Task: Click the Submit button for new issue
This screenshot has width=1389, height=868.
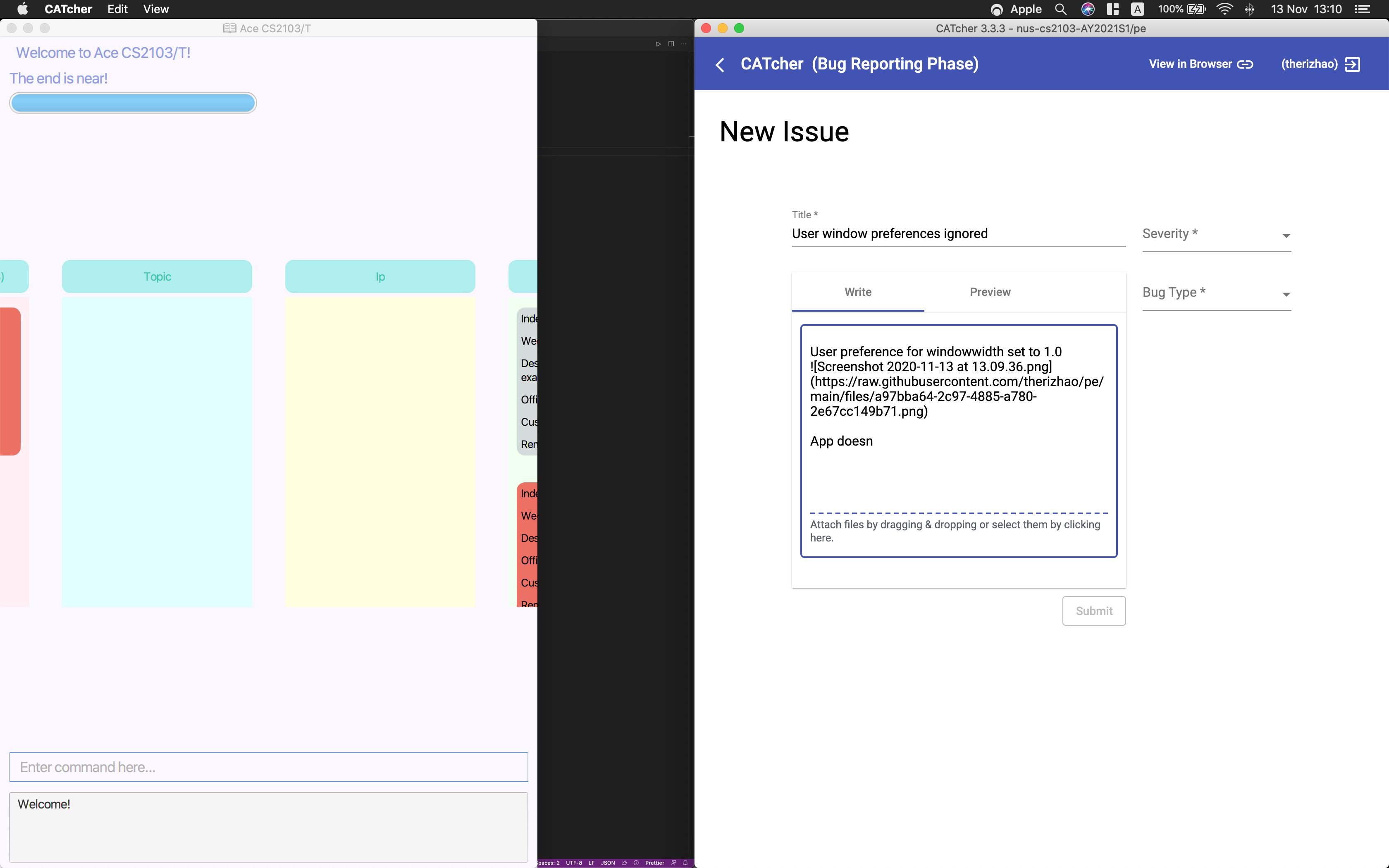Action: [1093, 611]
